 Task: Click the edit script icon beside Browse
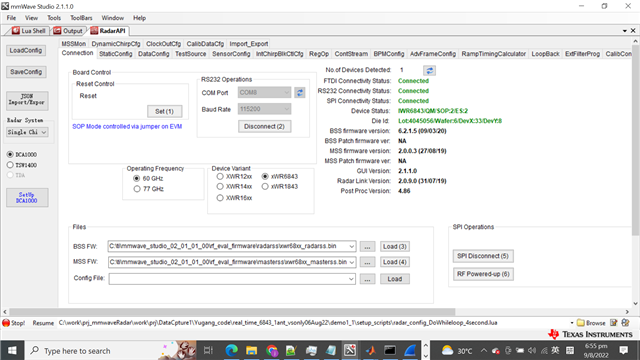[x=613, y=323]
